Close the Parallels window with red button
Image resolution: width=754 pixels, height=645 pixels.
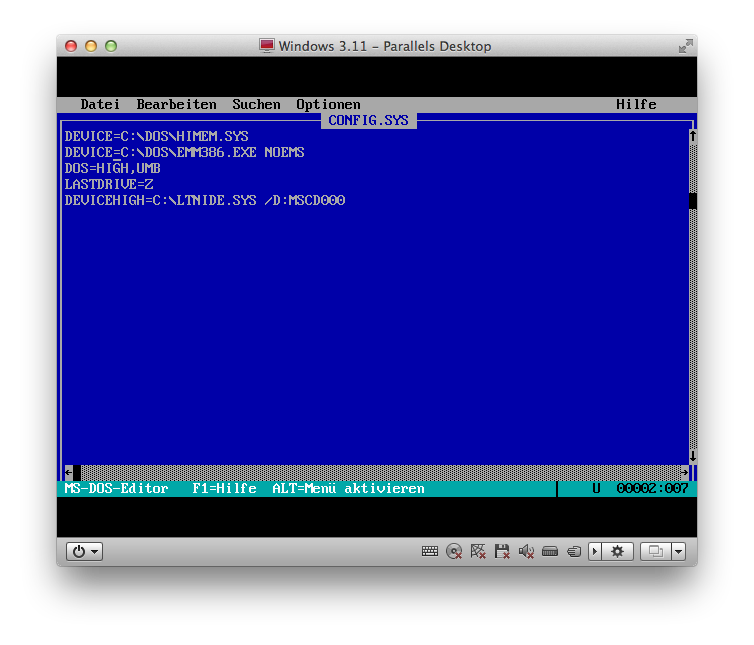coord(71,46)
